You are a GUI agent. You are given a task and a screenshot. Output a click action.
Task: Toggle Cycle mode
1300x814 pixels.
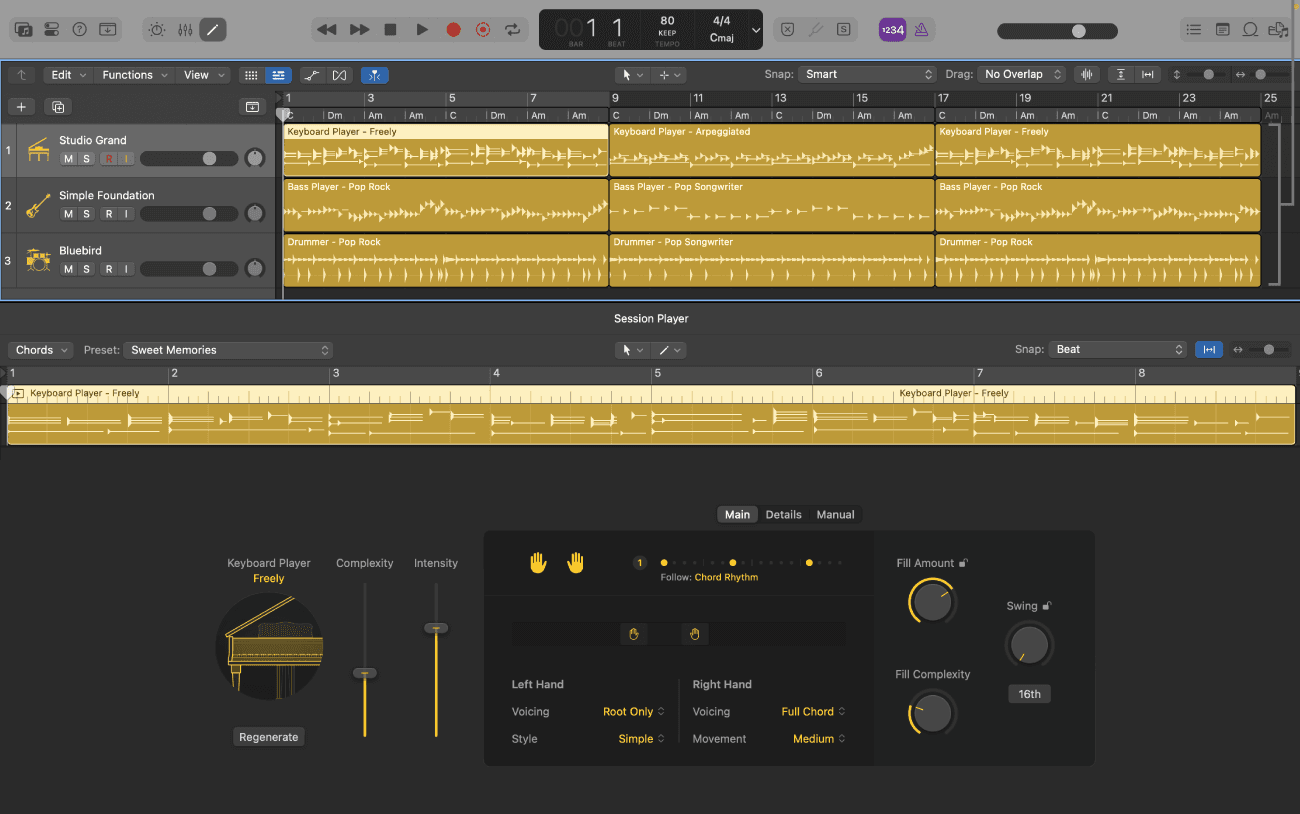click(x=513, y=30)
